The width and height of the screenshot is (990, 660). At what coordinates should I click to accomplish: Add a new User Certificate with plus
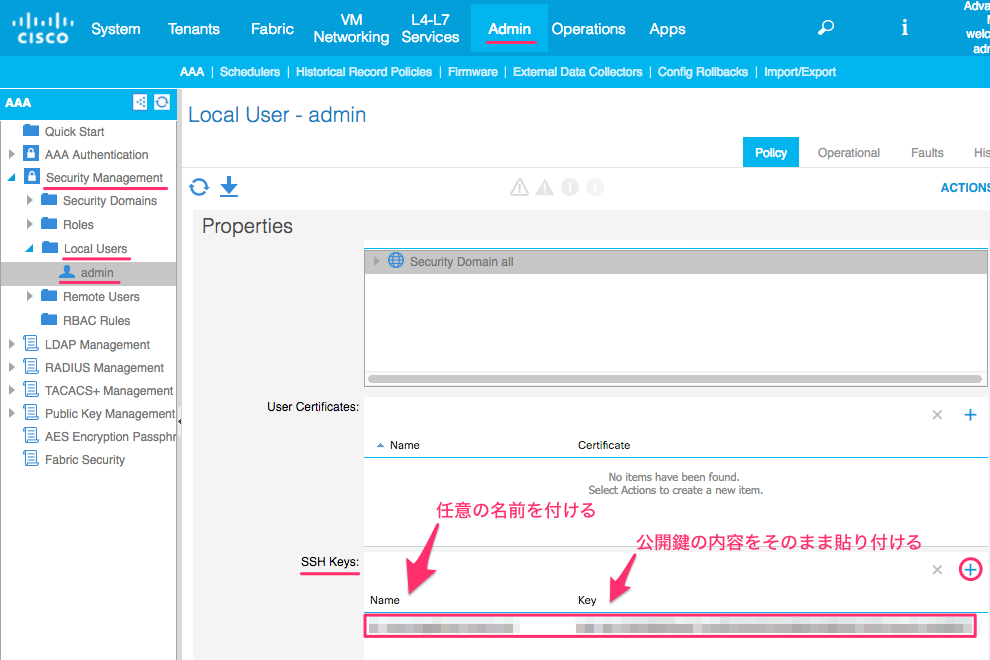(x=970, y=415)
